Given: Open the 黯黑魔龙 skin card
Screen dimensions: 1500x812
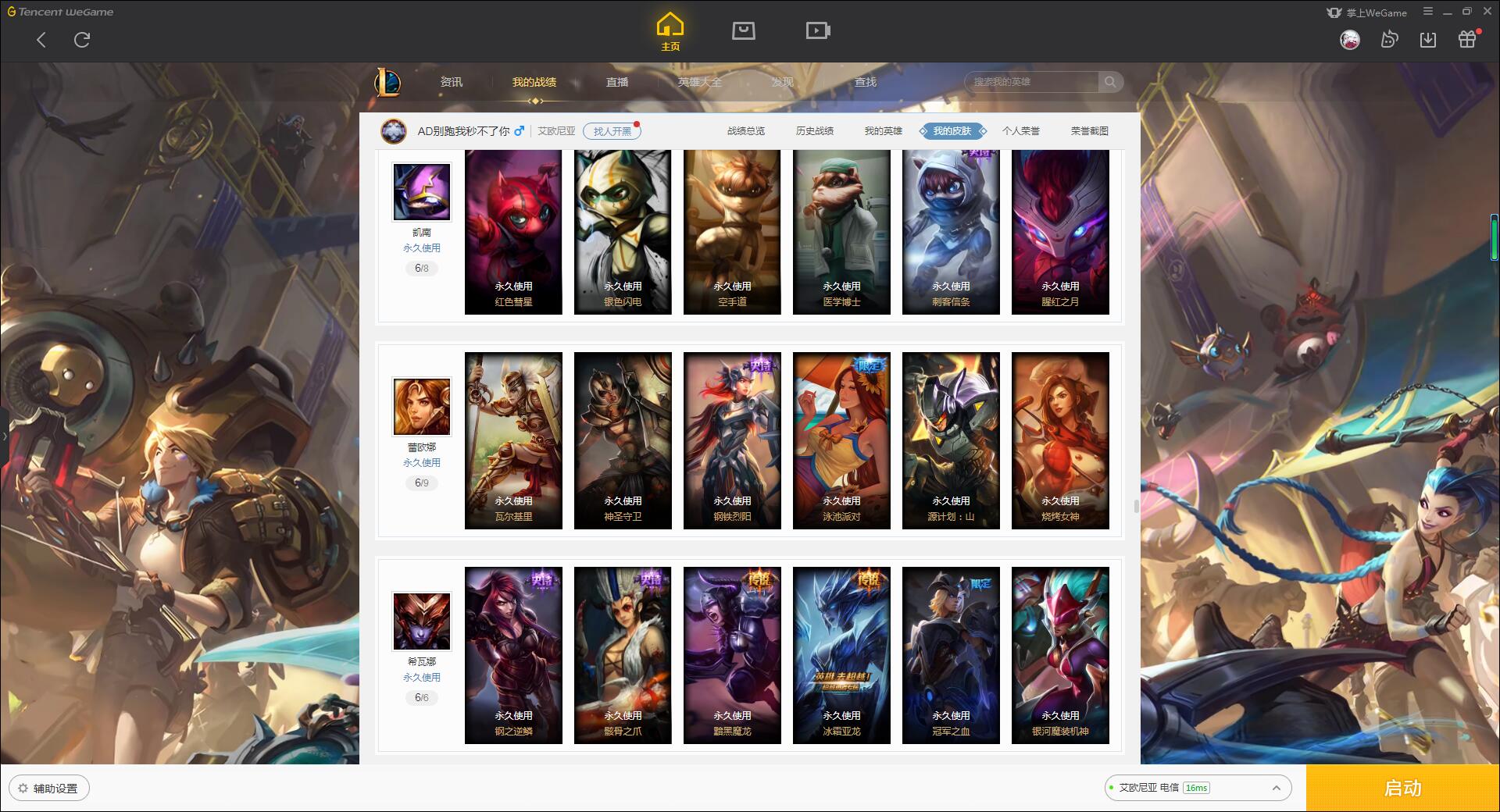Looking at the screenshot, I should coord(732,656).
